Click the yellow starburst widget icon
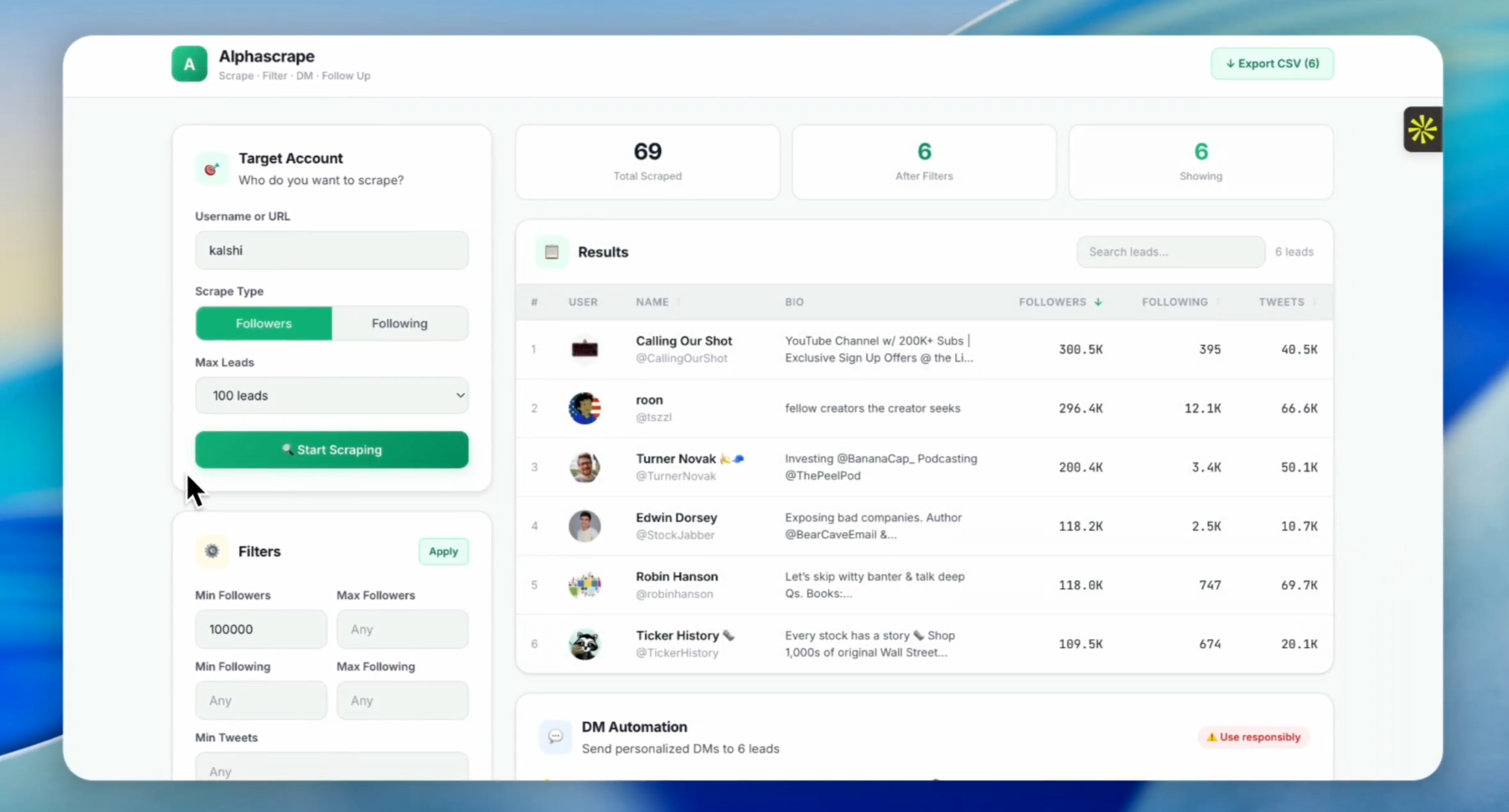The width and height of the screenshot is (1509, 812). [1422, 129]
